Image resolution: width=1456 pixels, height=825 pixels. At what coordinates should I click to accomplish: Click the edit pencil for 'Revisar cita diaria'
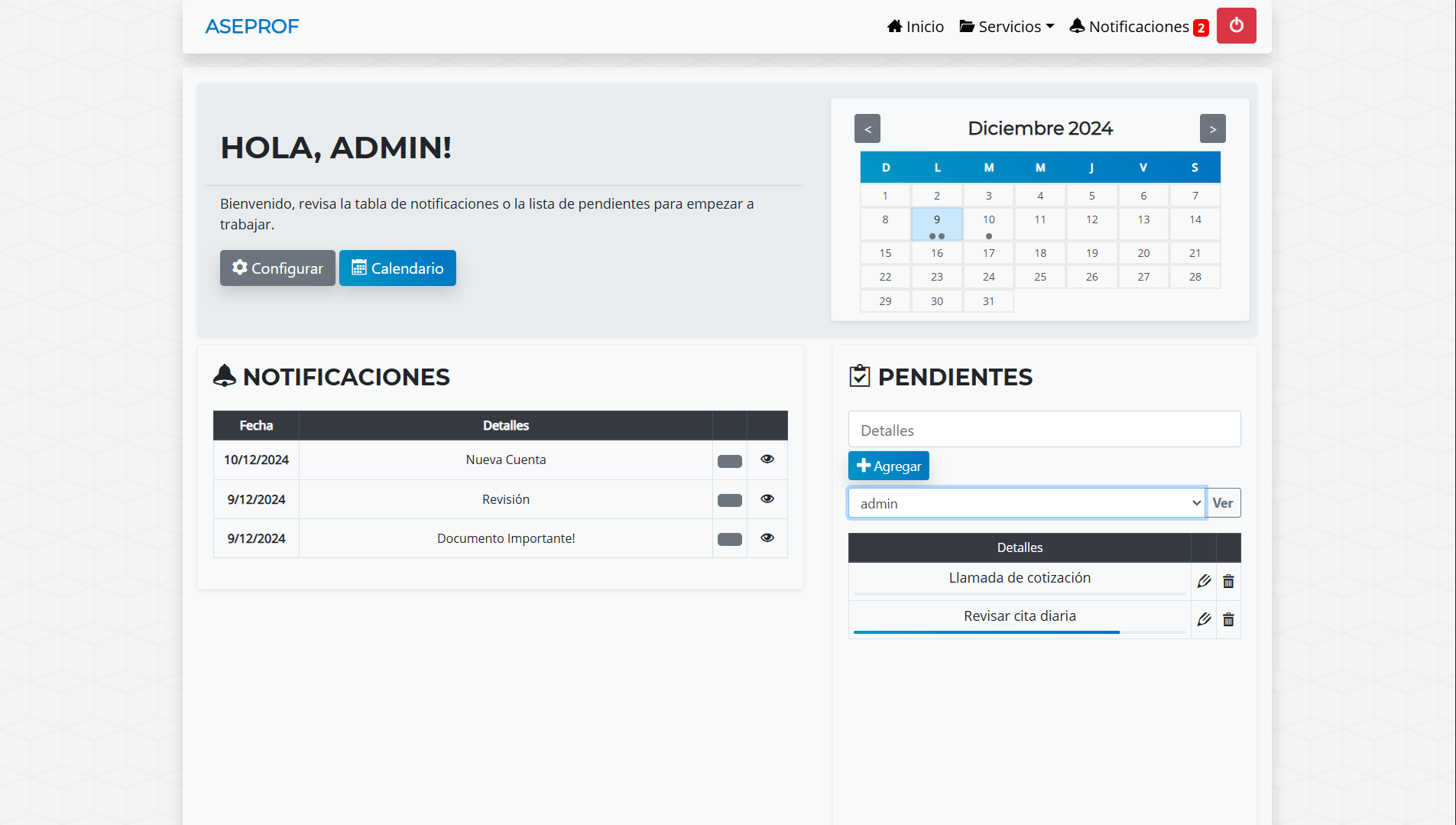[1205, 619]
